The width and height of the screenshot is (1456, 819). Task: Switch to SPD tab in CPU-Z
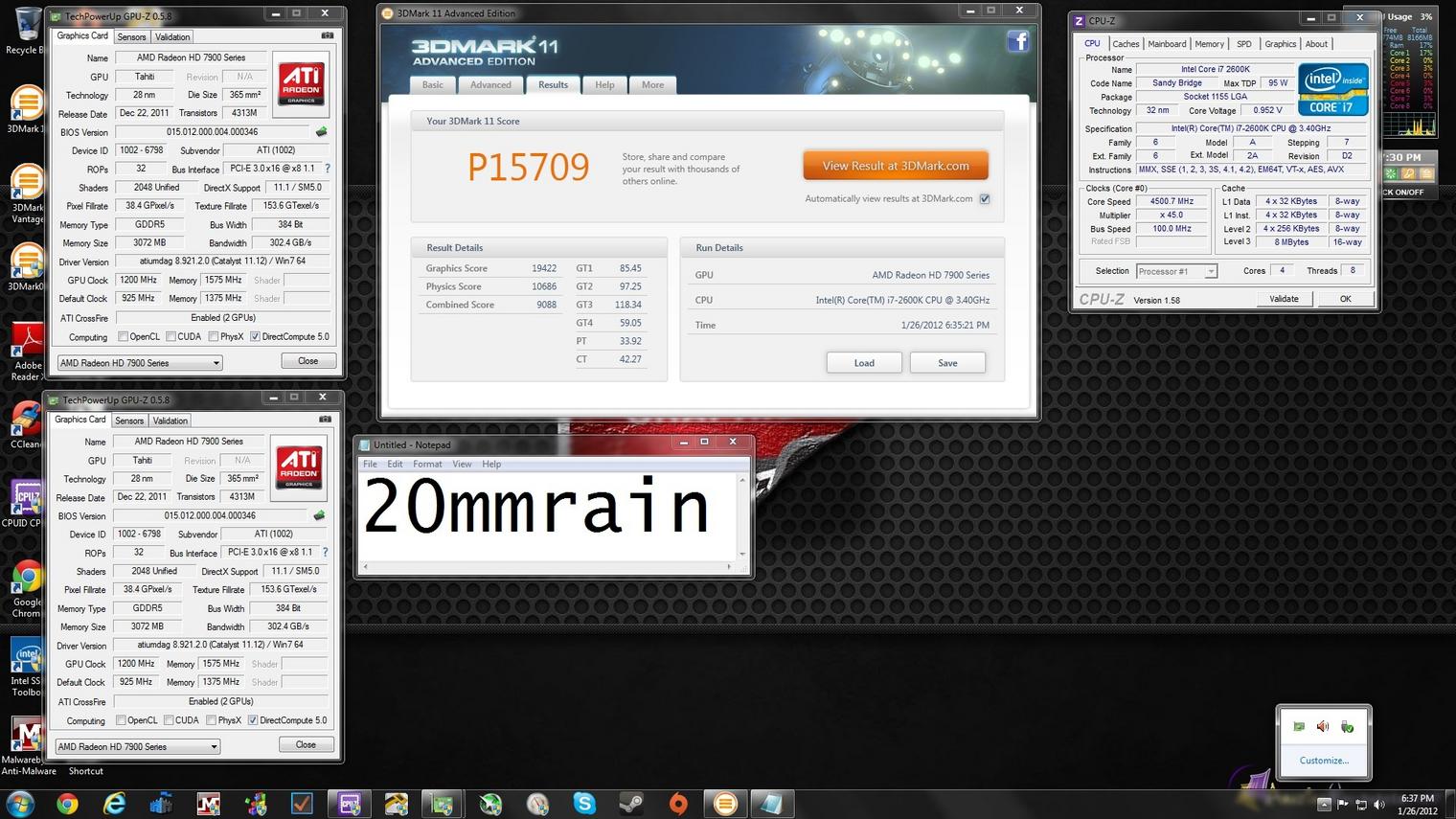pos(1243,44)
